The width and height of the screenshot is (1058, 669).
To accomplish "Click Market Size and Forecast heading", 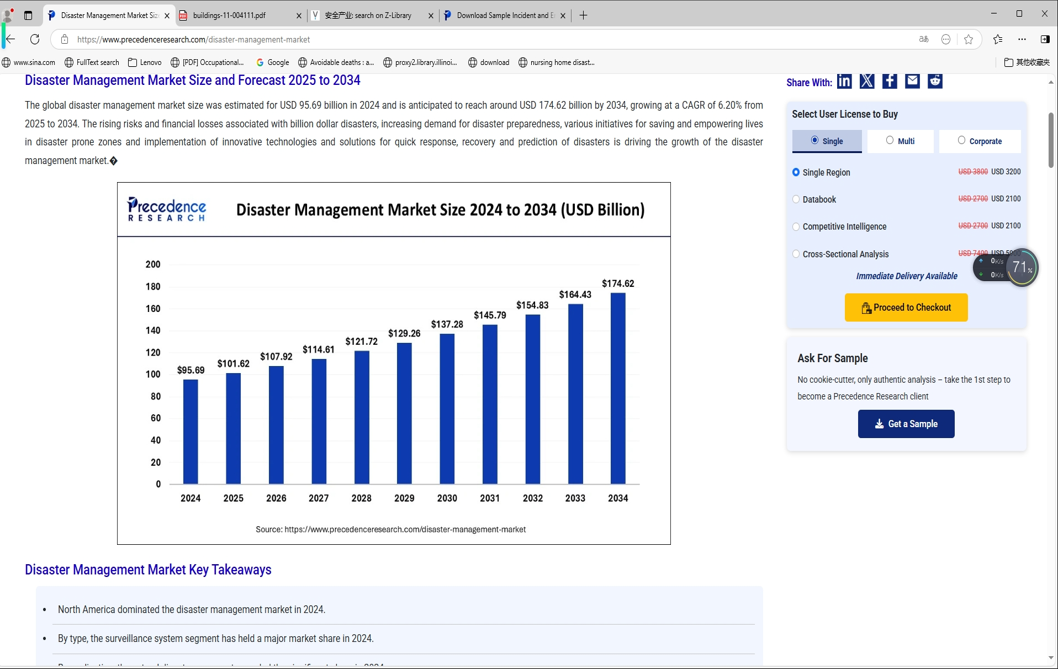I will (x=192, y=80).
